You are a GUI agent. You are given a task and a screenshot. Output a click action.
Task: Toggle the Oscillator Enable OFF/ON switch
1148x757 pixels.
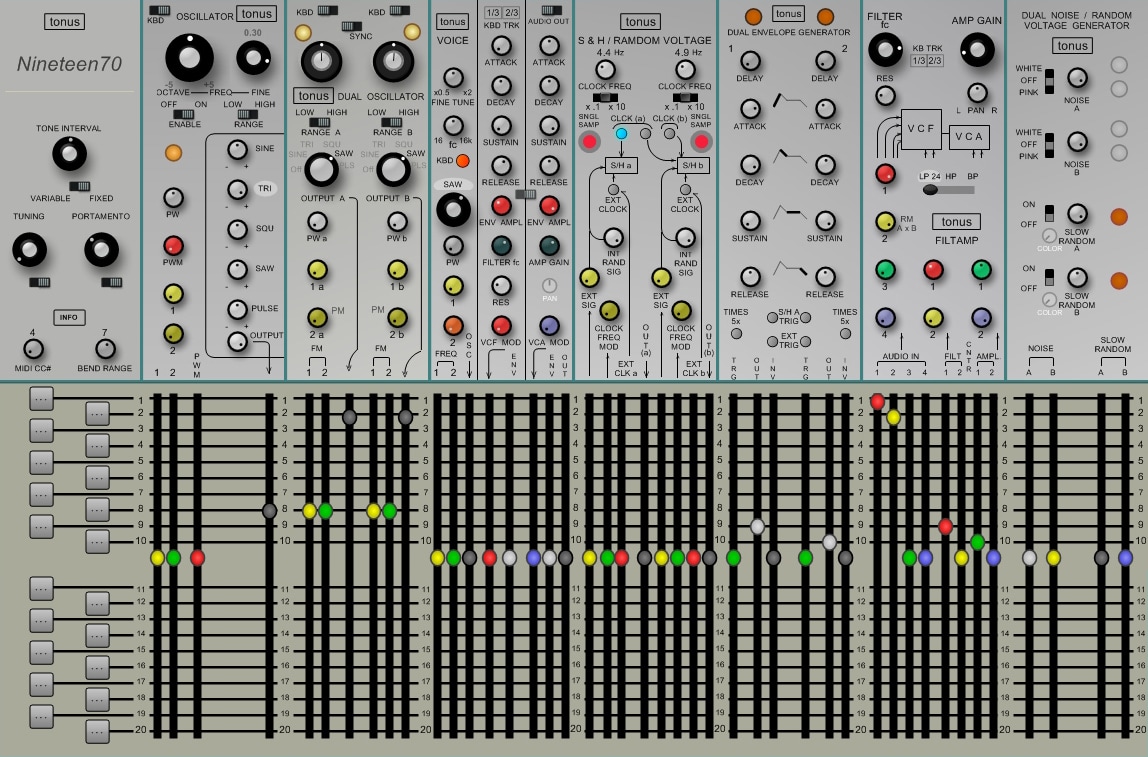pyautogui.click(x=183, y=114)
